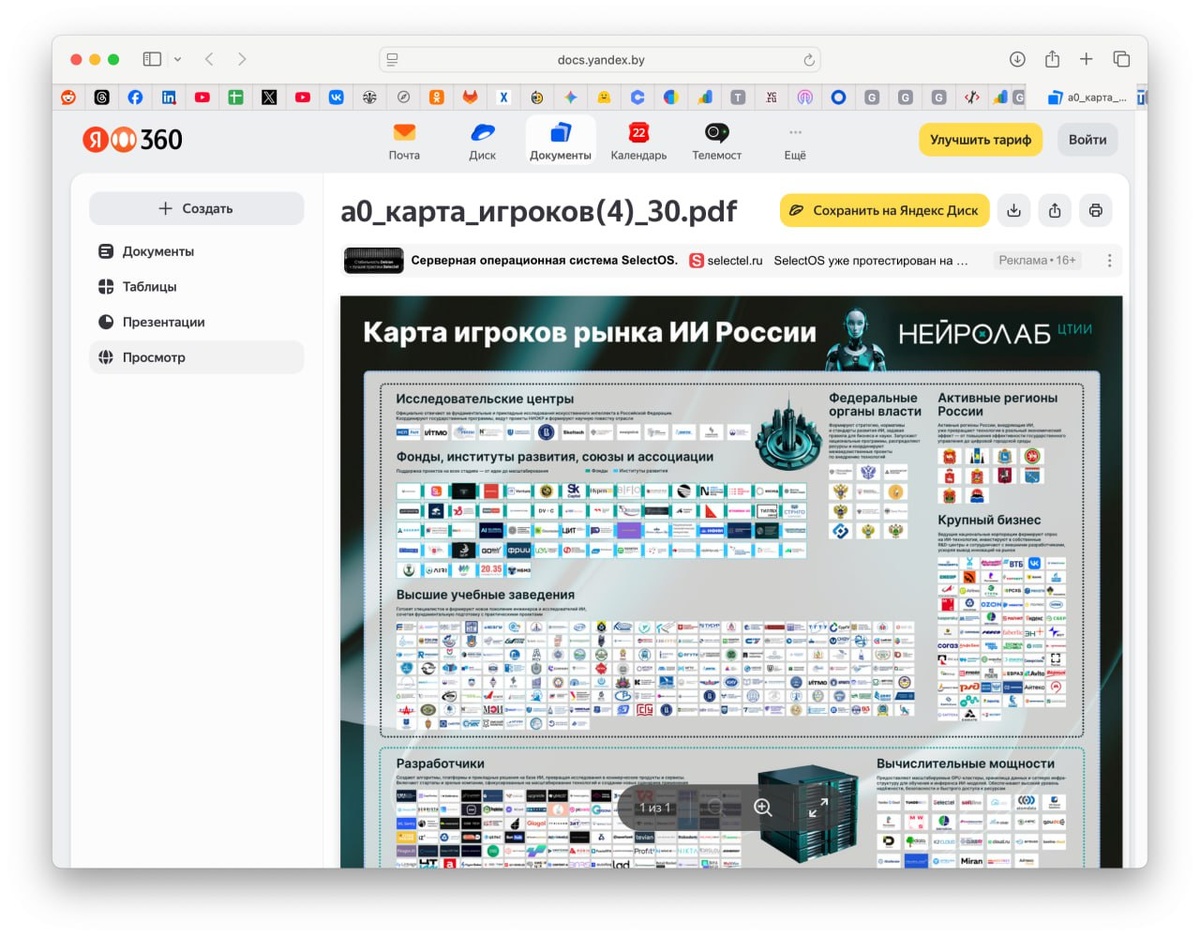Open Диск service
The height and width of the screenshot is (937, 1200).
click(x=482, y=141)
